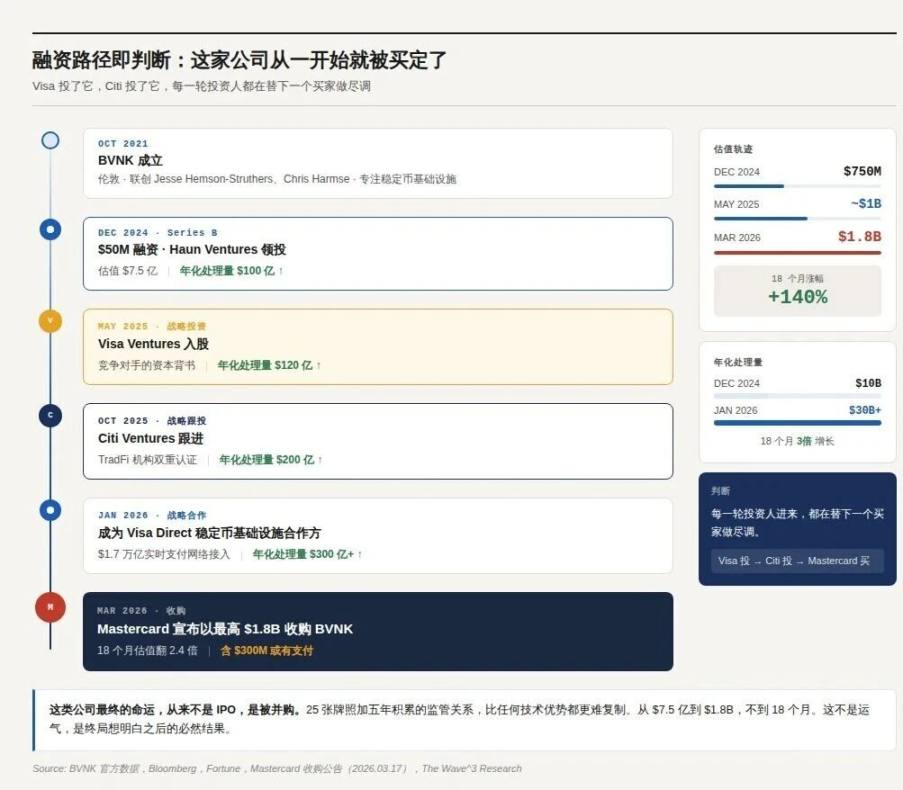Click the Mastercard $1.8B 收购 BVNK banner
This screenshot has width=903, height=790.
click(x=377, y=631)
